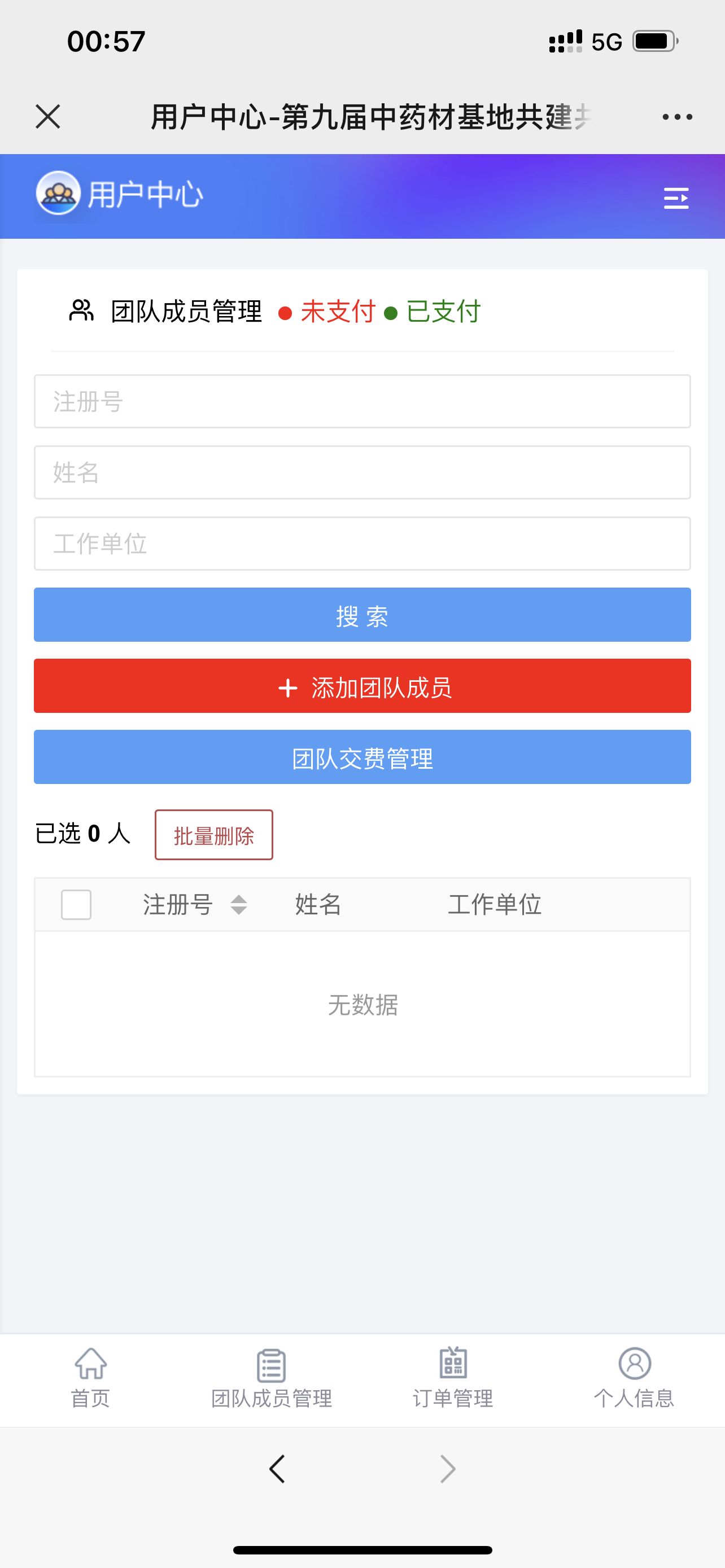Viewport: 725px width, 1568px height.
Task: Go back with the left arrow
Action: 278,1469
